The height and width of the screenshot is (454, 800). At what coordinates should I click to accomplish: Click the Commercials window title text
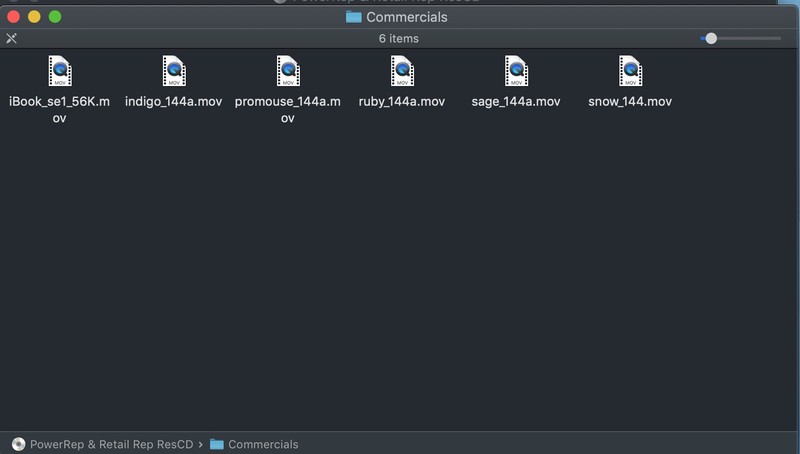[407, 17]
